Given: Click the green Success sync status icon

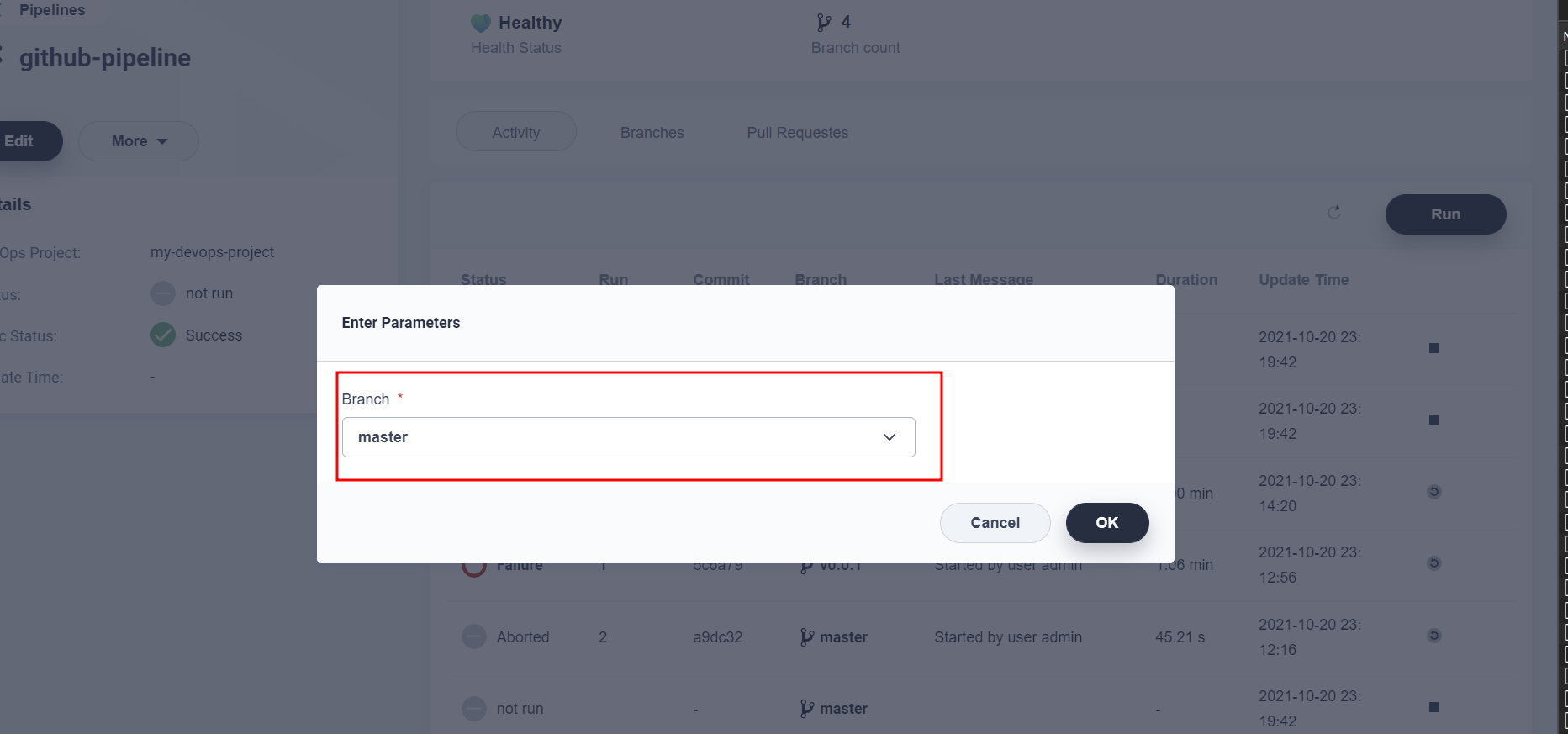Looking at the screenshot, I should pos(162,335).
